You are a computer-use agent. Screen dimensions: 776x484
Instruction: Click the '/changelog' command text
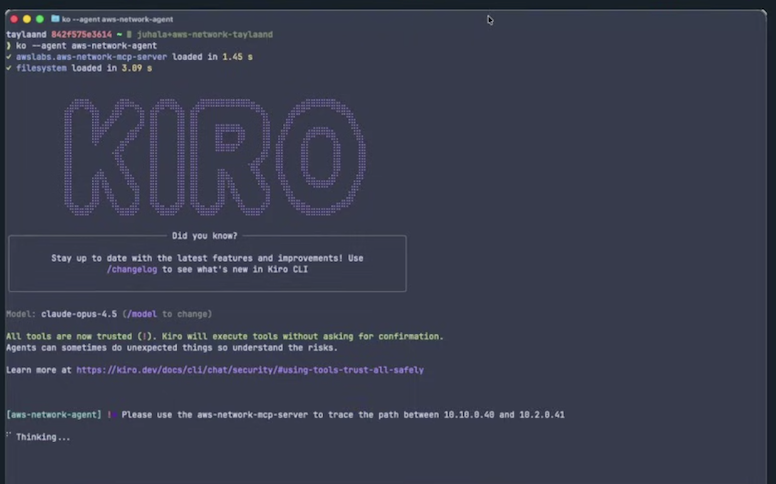coord(132,269)
